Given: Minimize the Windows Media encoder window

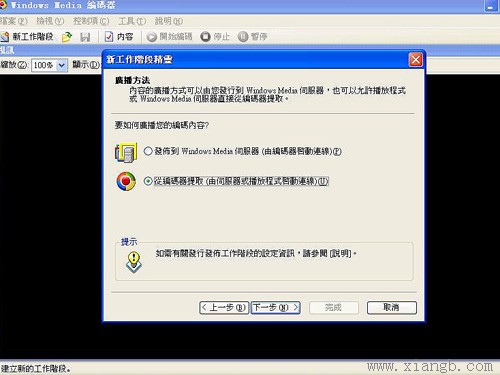Looking at the screenshot, I should pos(491,6).
